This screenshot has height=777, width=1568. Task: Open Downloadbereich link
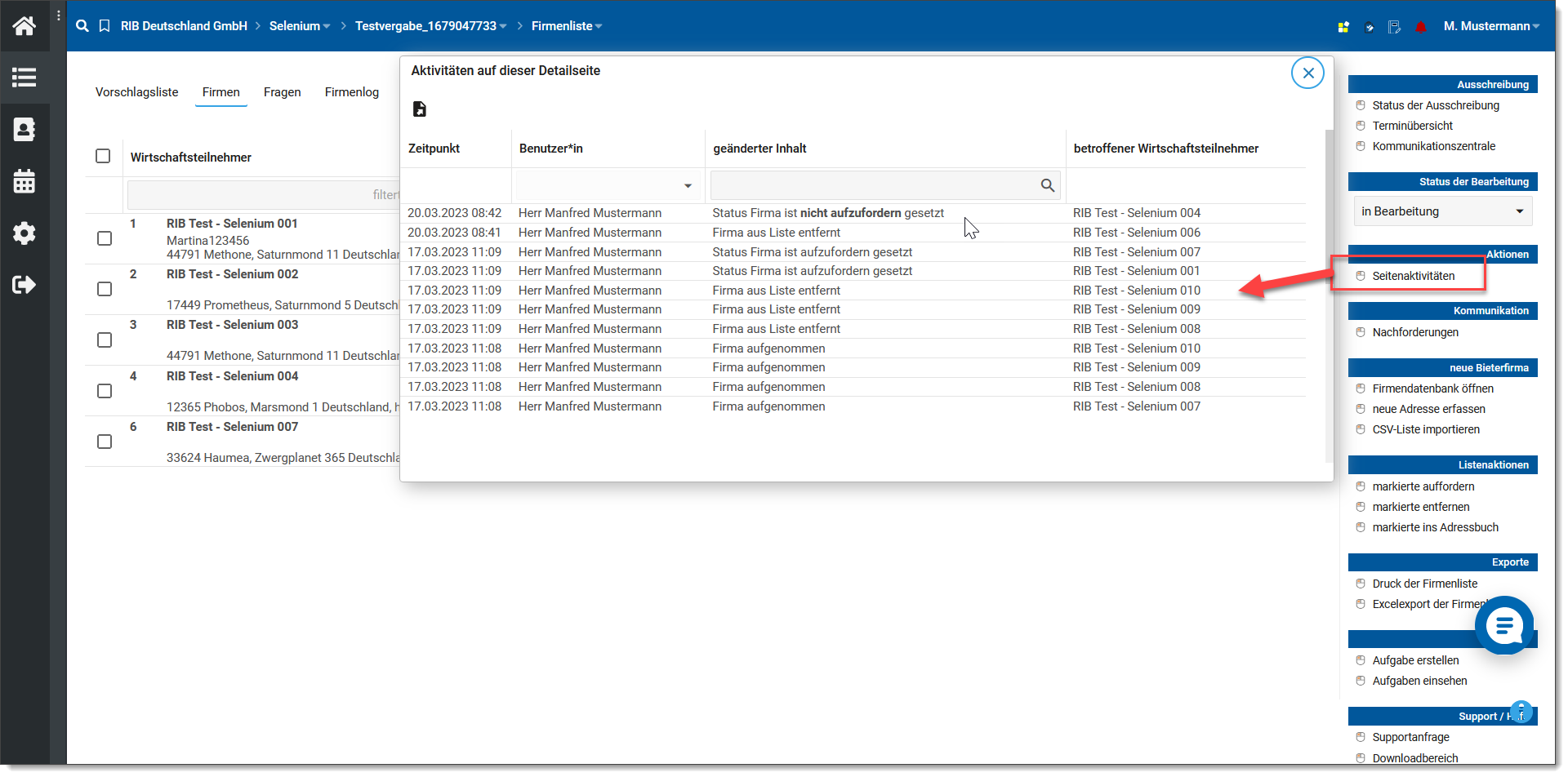pyautogui.click(x=1414, y=758)
